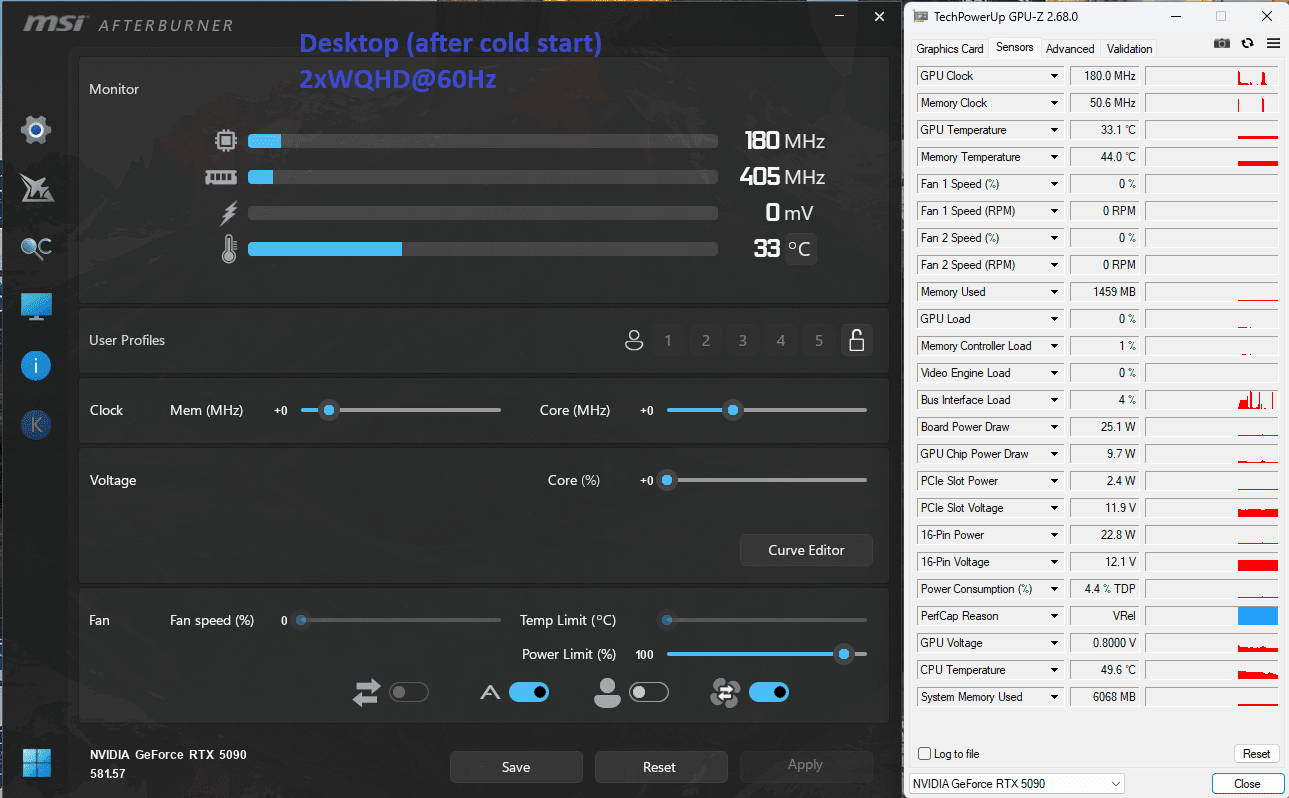Click the profile lock icon
This screenshot has height=798, width=1289.
(x=856, y=341)
